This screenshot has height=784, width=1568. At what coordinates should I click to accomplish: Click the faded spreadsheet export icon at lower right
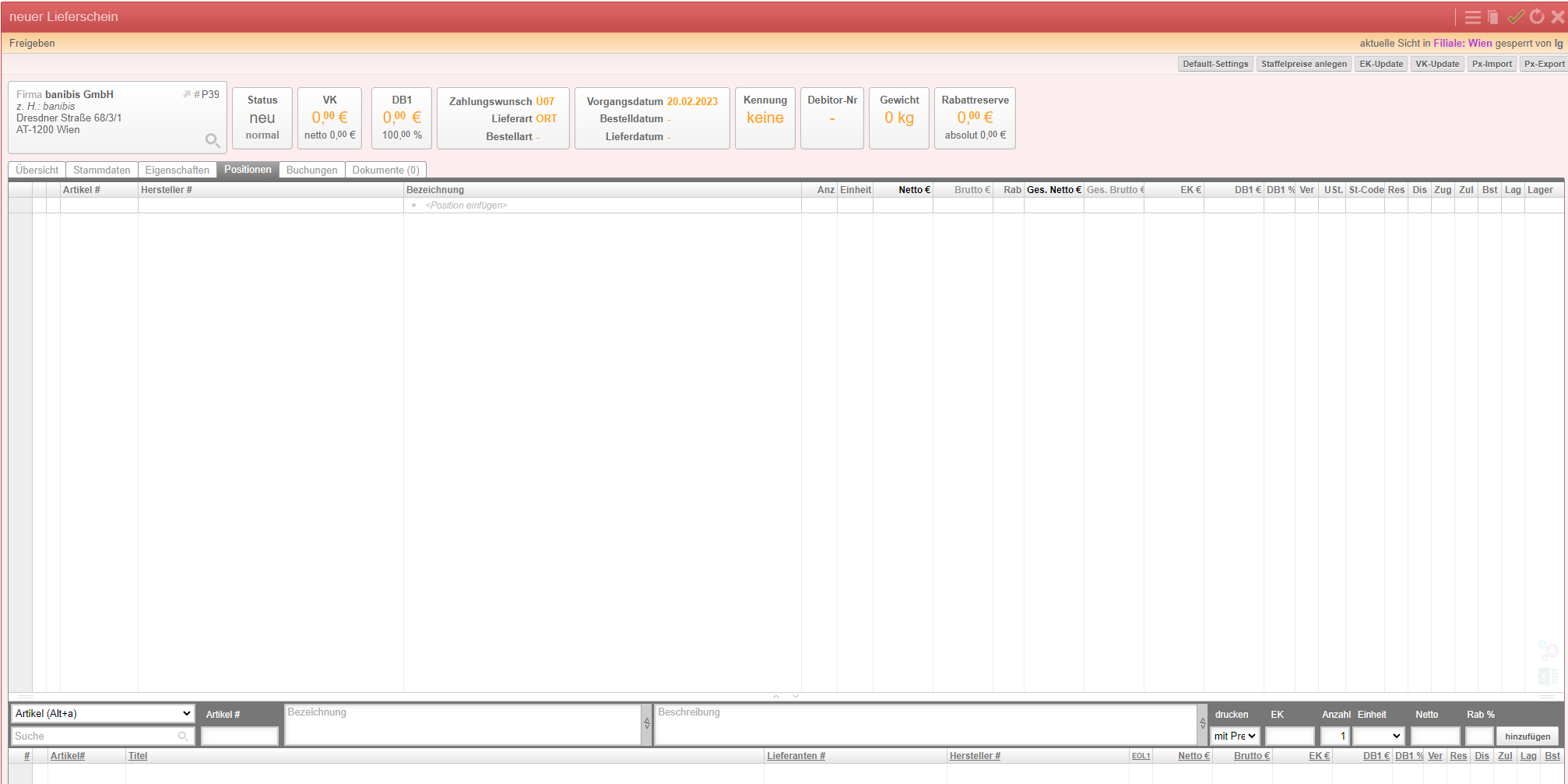coord(1548,676)
